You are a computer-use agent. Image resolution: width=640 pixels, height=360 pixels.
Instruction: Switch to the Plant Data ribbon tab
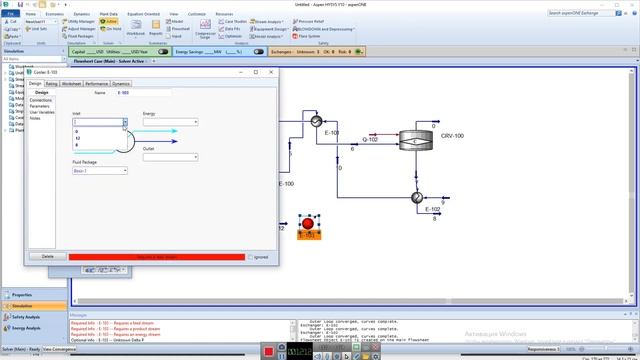pos(109,14)
